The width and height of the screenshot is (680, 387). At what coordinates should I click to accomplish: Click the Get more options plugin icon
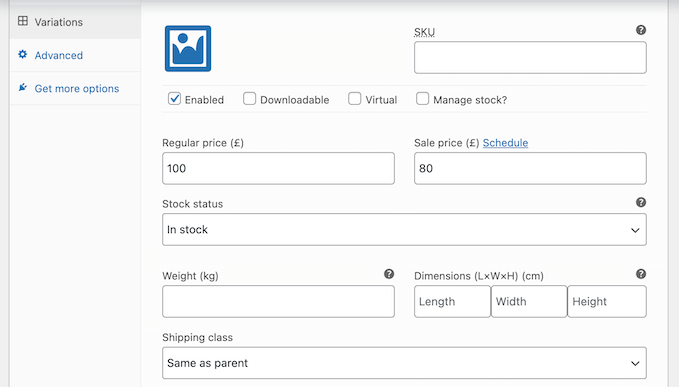[23, 88]
